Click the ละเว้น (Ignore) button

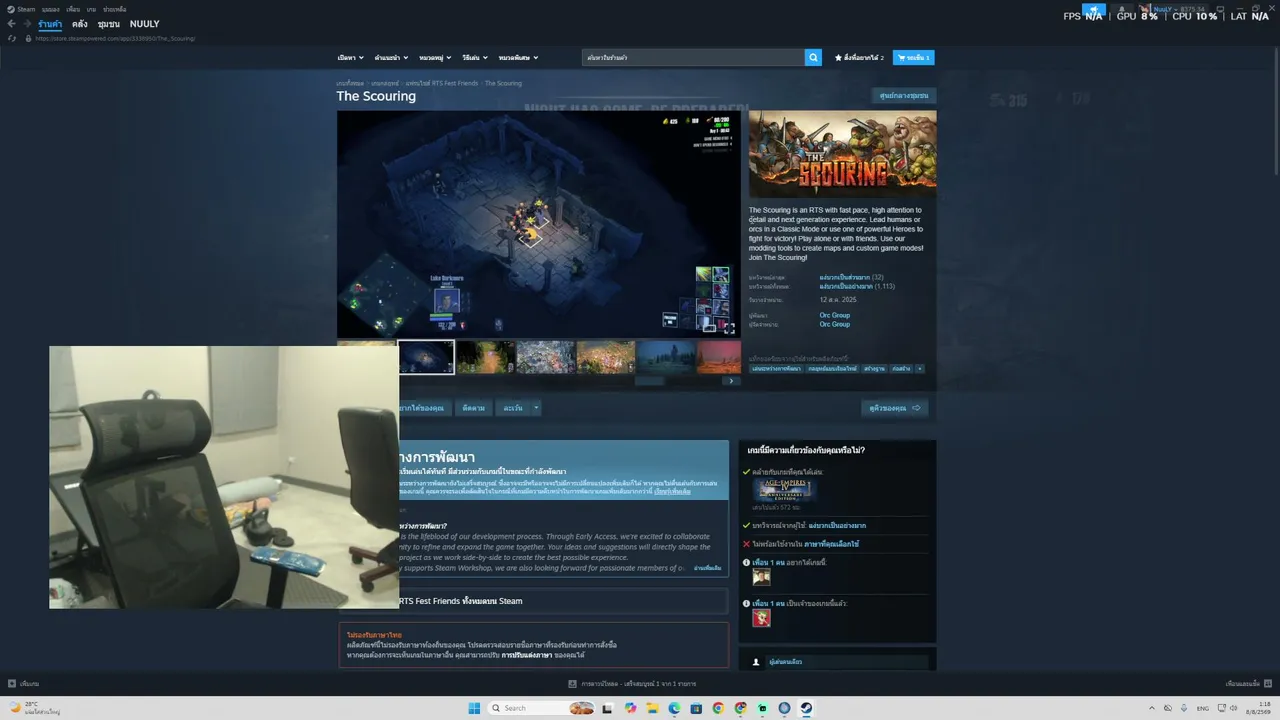[513, 408]
